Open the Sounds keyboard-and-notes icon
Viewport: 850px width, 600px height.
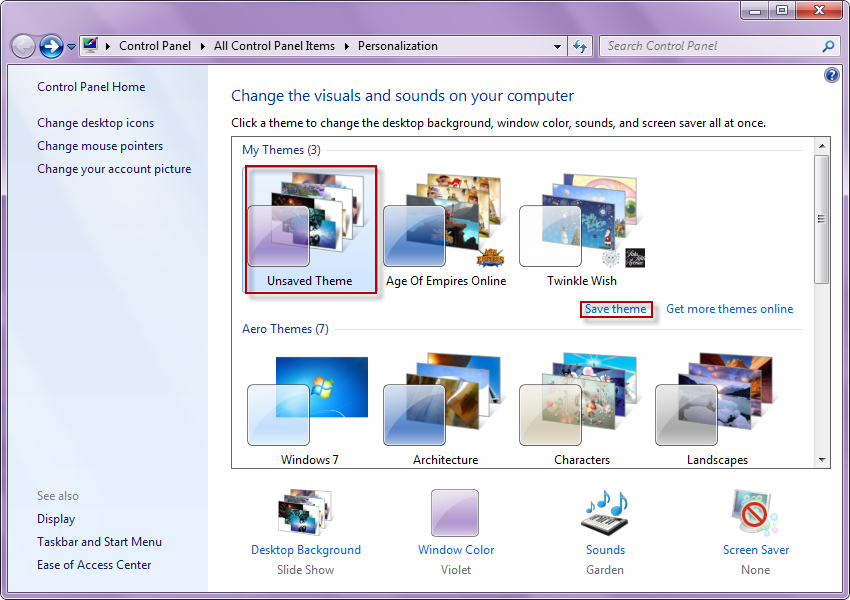[x=606, y=513]
